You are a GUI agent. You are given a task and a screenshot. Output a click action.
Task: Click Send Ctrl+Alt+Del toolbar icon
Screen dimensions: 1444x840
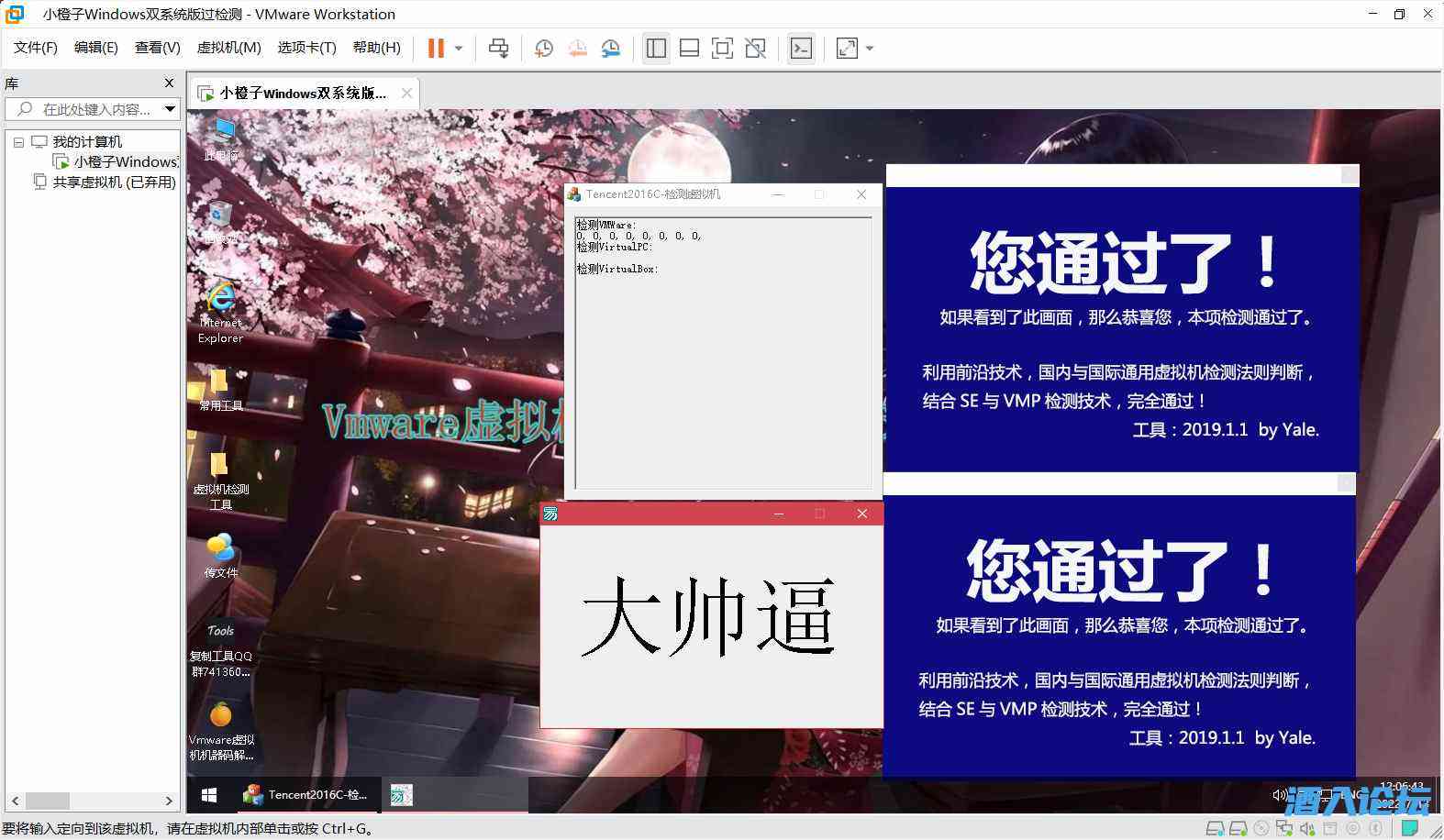point(498,49)
